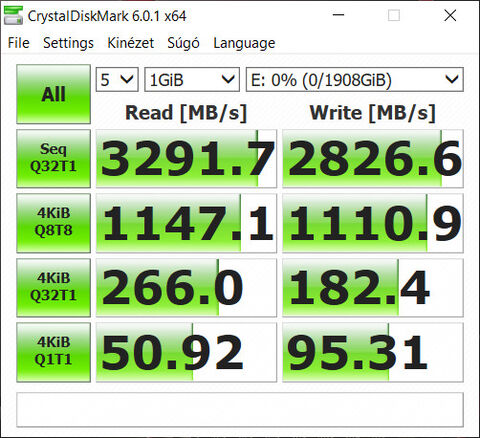
Task: Open the Kinézet menu
Action: click(130, 43)
